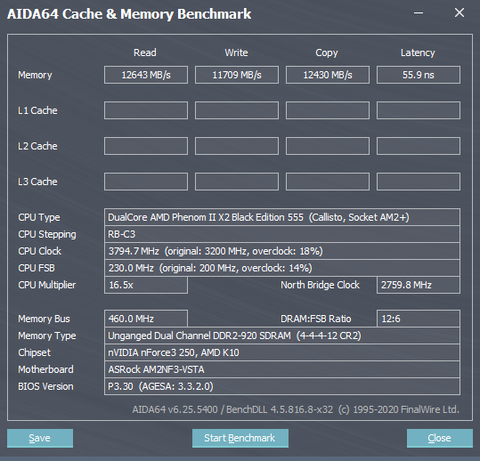Viewport: 480px width, 461px height.
Task: Minimize the AIDA64 benchmark window
Action: [418, 13]
